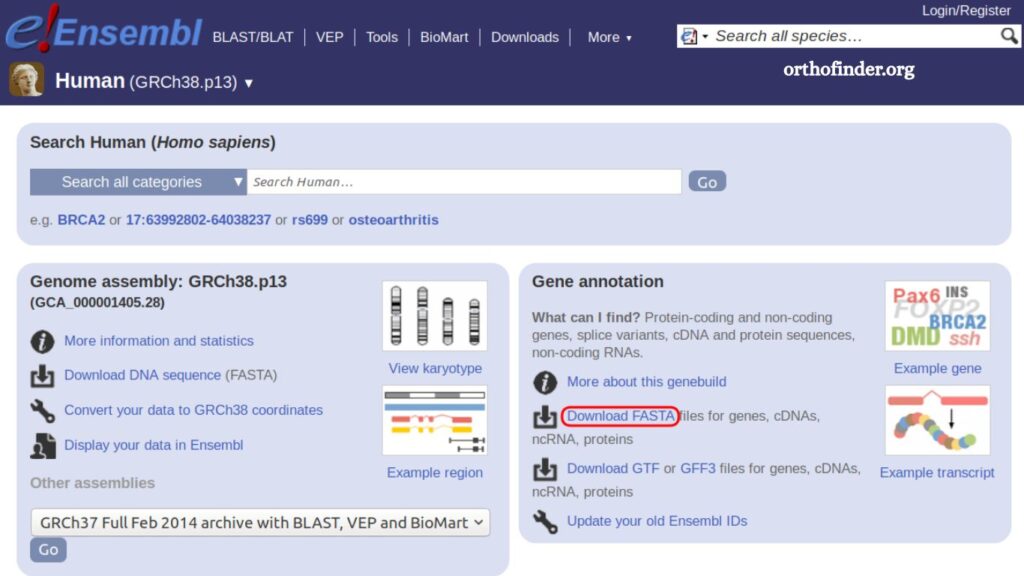Open the Downloads menu item
The width and height of the screenshot is (1024, 576).
[x=525, y=37]
